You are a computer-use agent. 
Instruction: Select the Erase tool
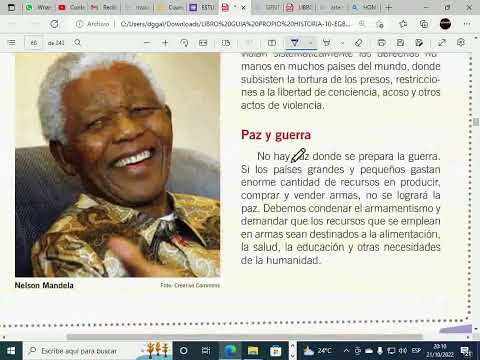pos(359,43)
